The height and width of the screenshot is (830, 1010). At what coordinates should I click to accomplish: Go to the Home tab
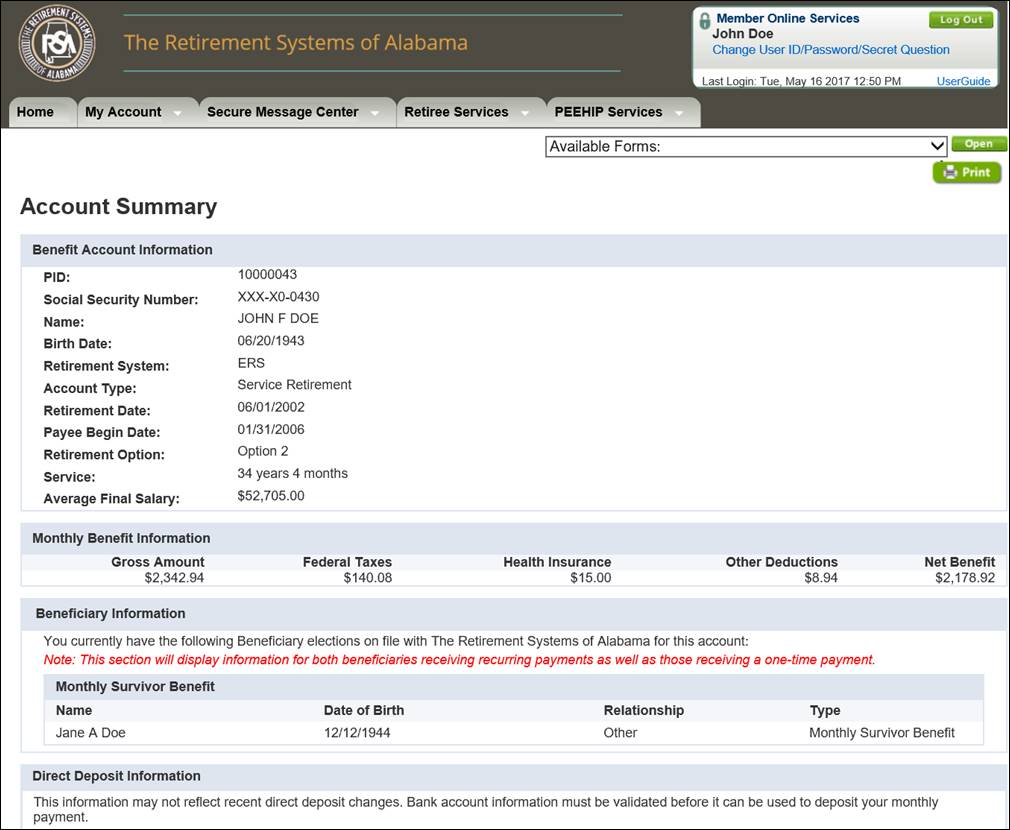[35, 112]
